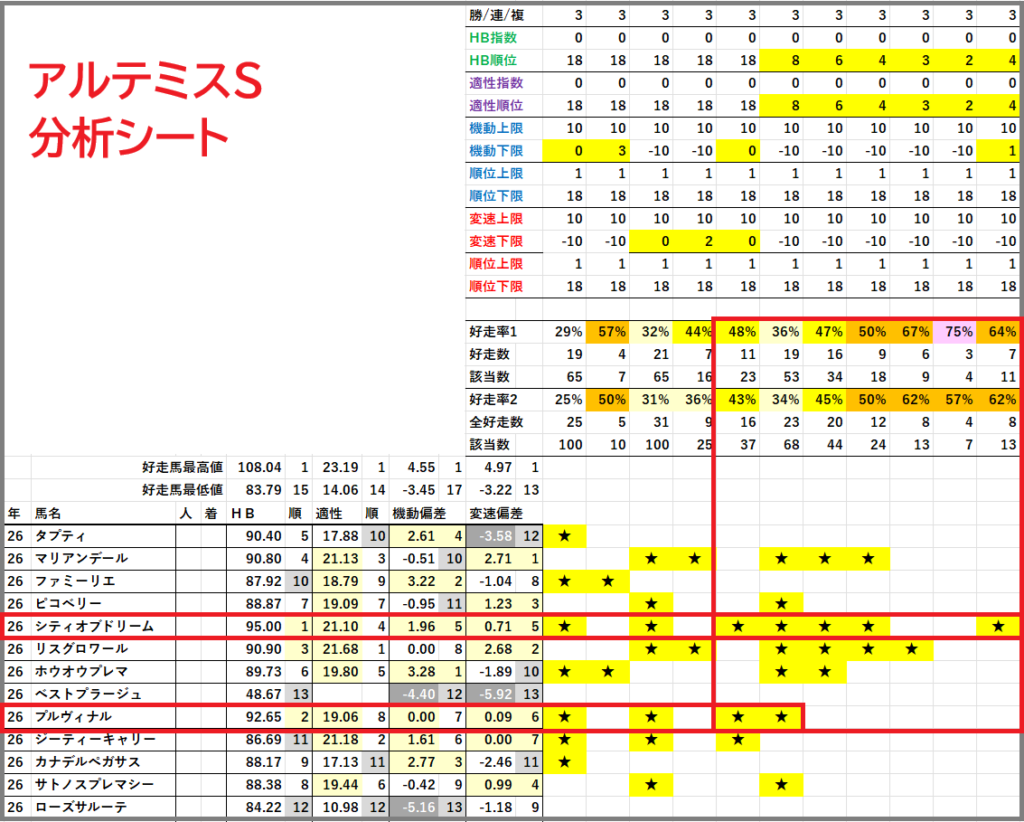Select the red アルテミスS 分析シート title
This screenshot has width=1024, height=822.
(145, 109)
